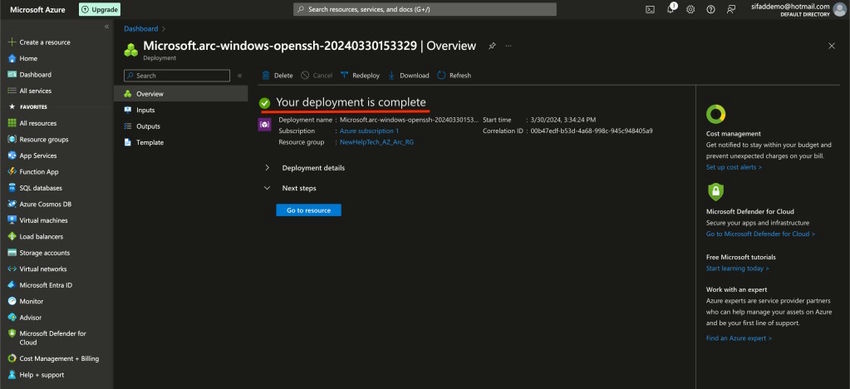The width and height of the screenshot is (850, 389).
Task: Click the Monitor gauge icon
Action: coord(12,301)
